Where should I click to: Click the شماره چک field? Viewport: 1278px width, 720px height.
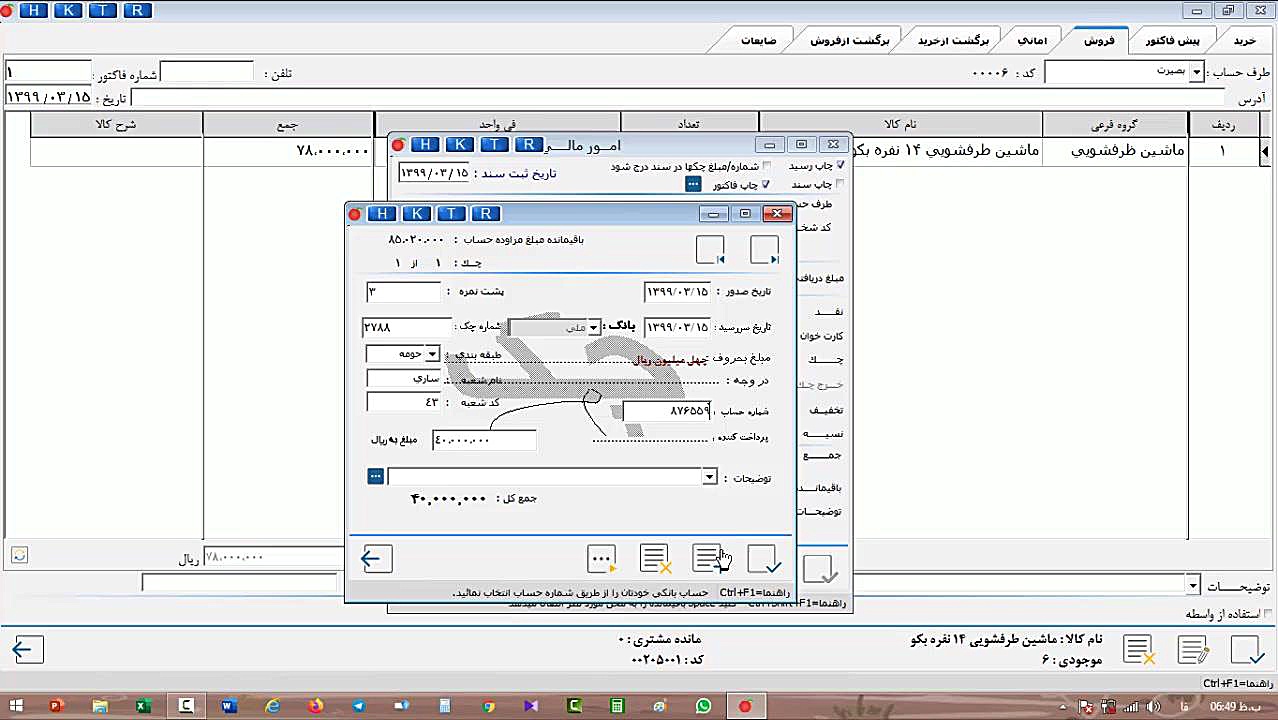(407, 328)
